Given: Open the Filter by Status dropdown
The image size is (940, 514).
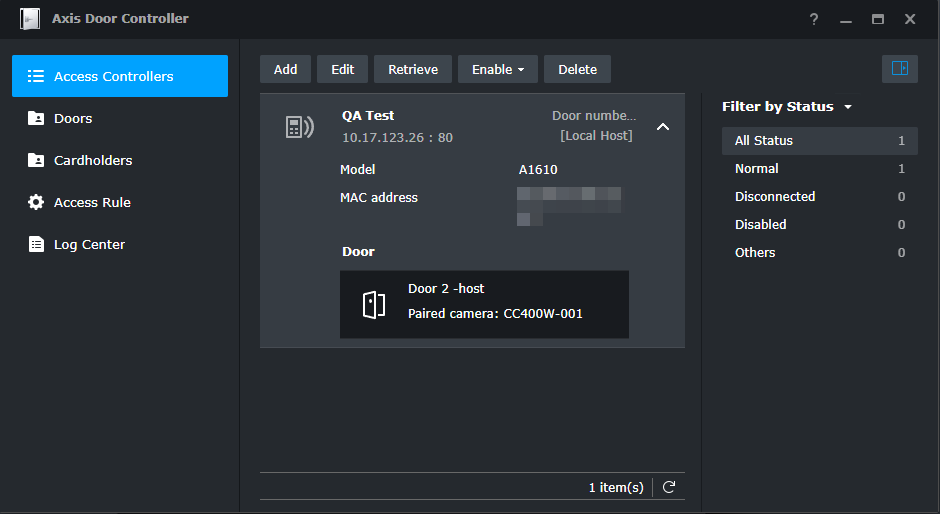Looking at the screenshot, I should point(787,107).
